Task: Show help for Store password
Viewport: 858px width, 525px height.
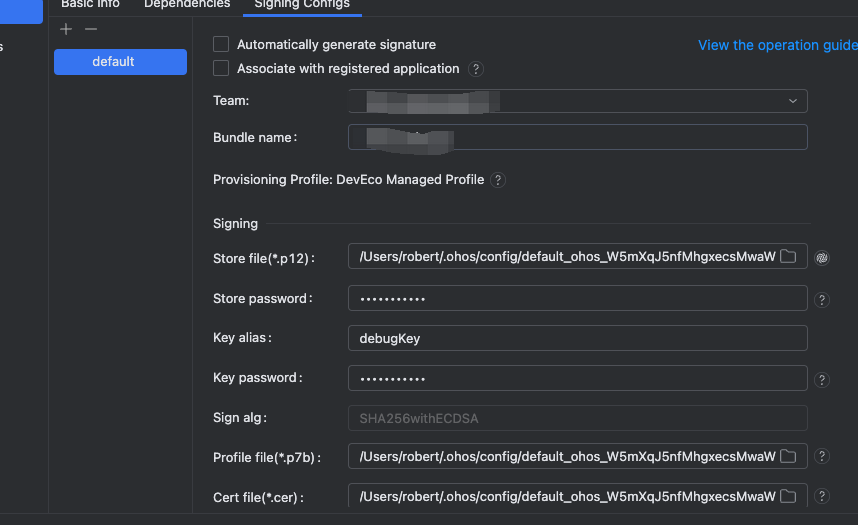Action: pos(821,300)
